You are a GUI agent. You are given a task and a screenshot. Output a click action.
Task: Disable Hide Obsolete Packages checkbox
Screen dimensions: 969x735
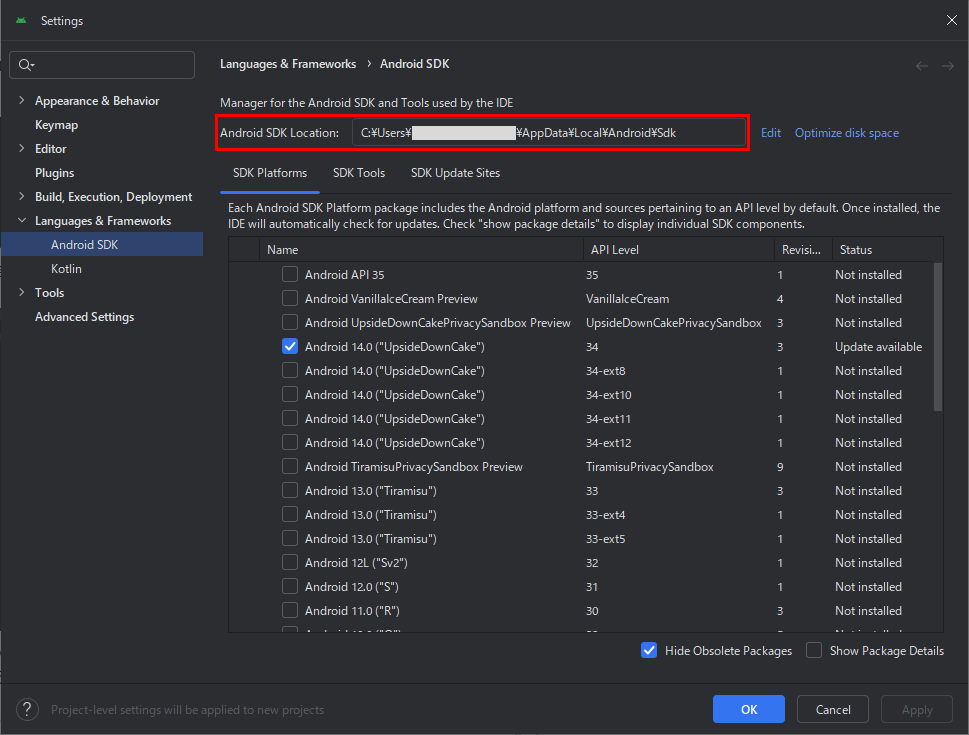[649, 650]
